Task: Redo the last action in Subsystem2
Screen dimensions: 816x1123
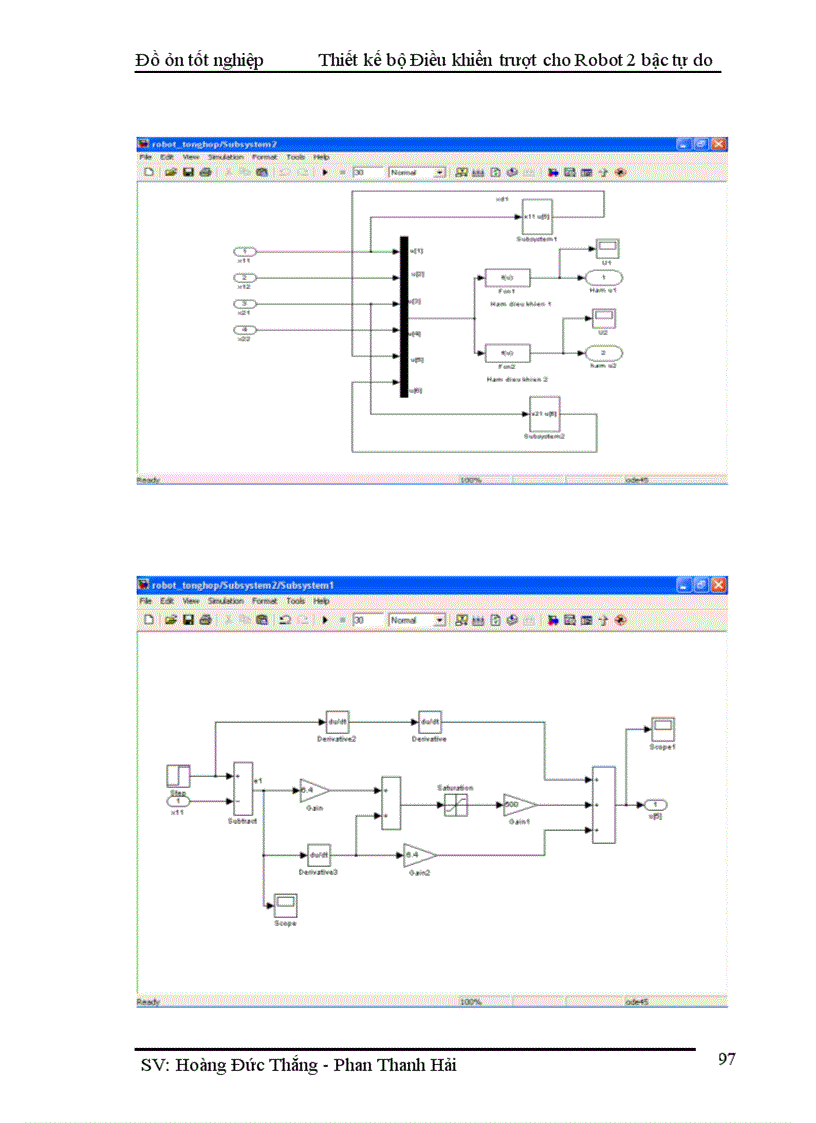Action: point(302,171)
